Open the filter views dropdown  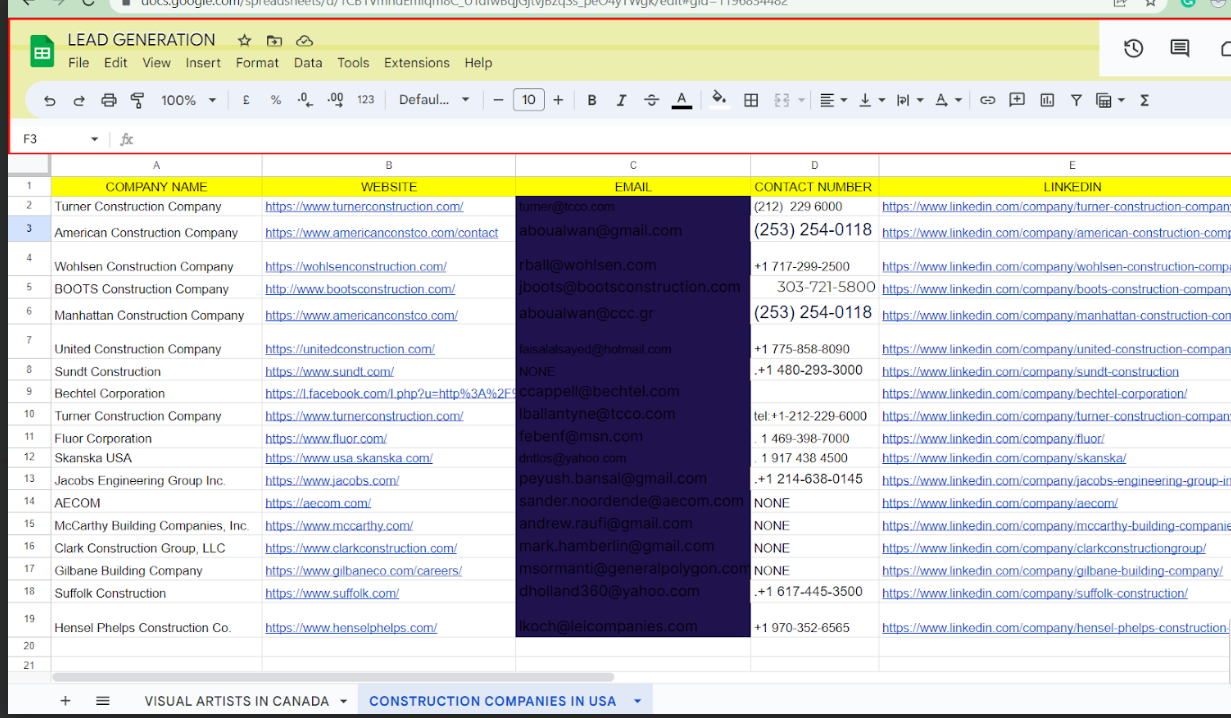click(1110, 100)
